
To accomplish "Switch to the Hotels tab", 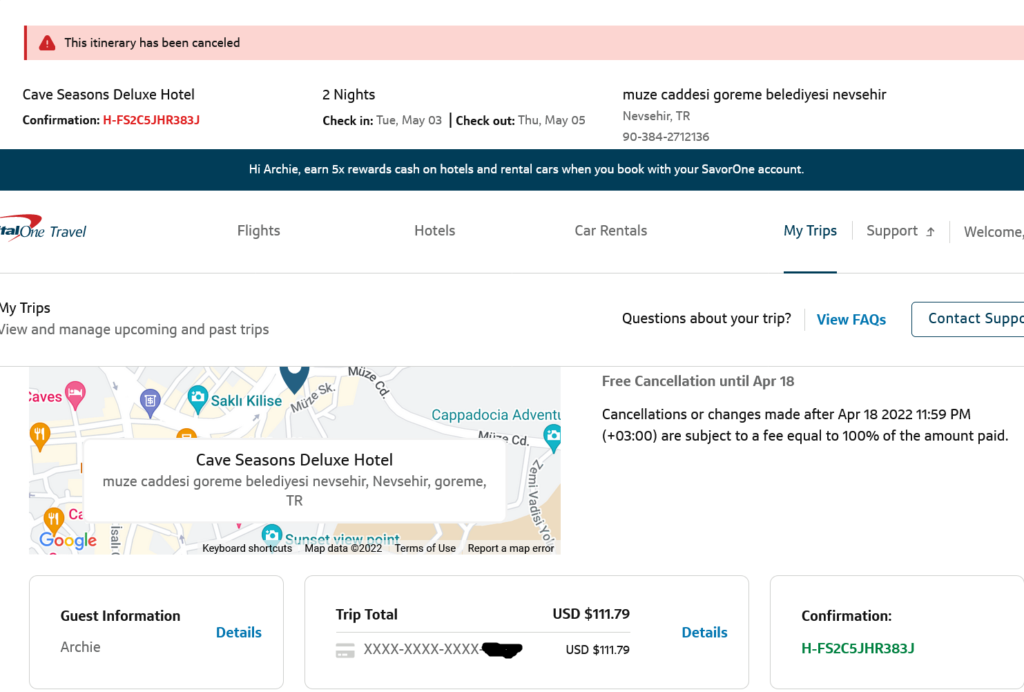I will coord(434,230).
